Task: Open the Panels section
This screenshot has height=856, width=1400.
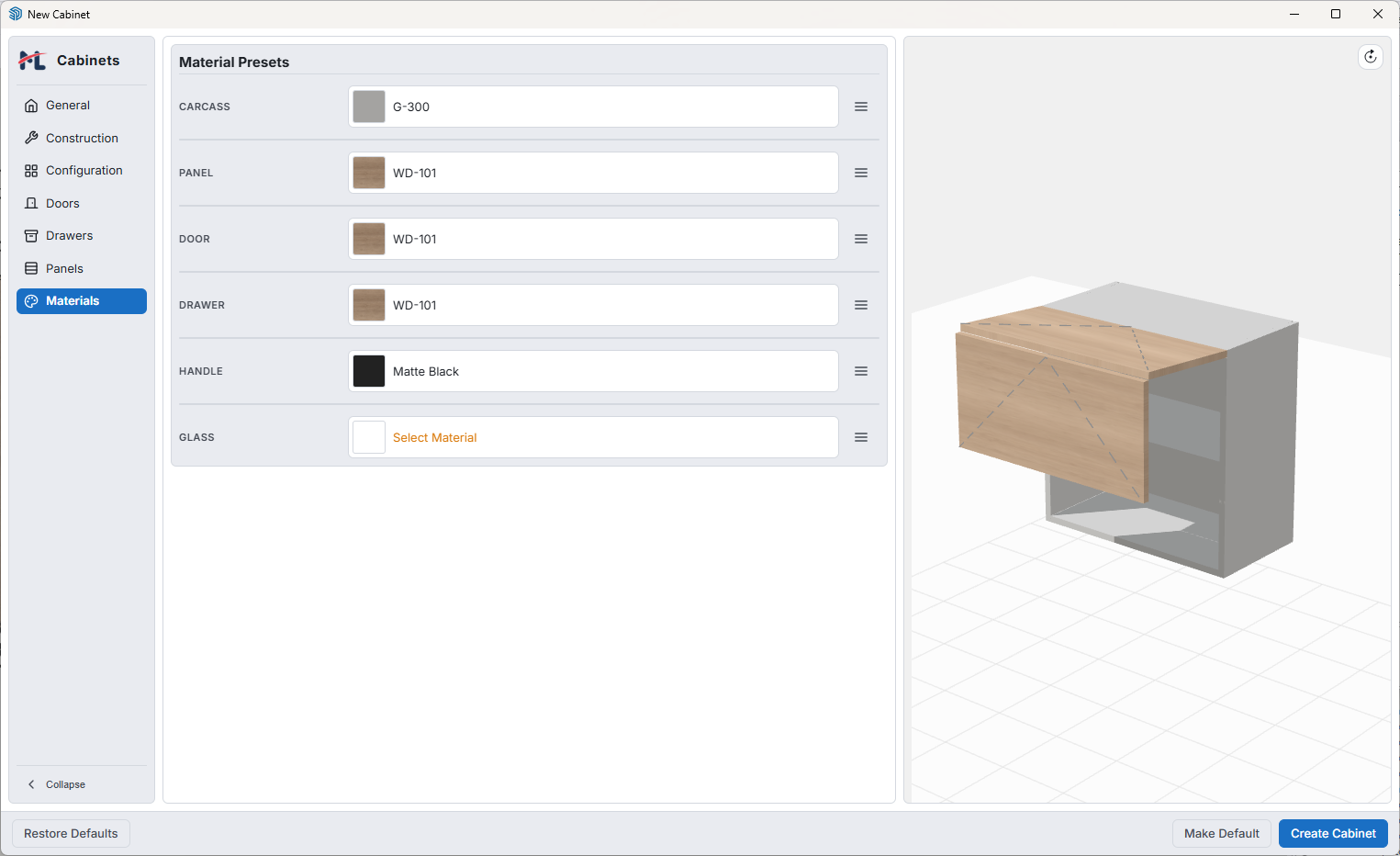Action: (x=81, y=268)
